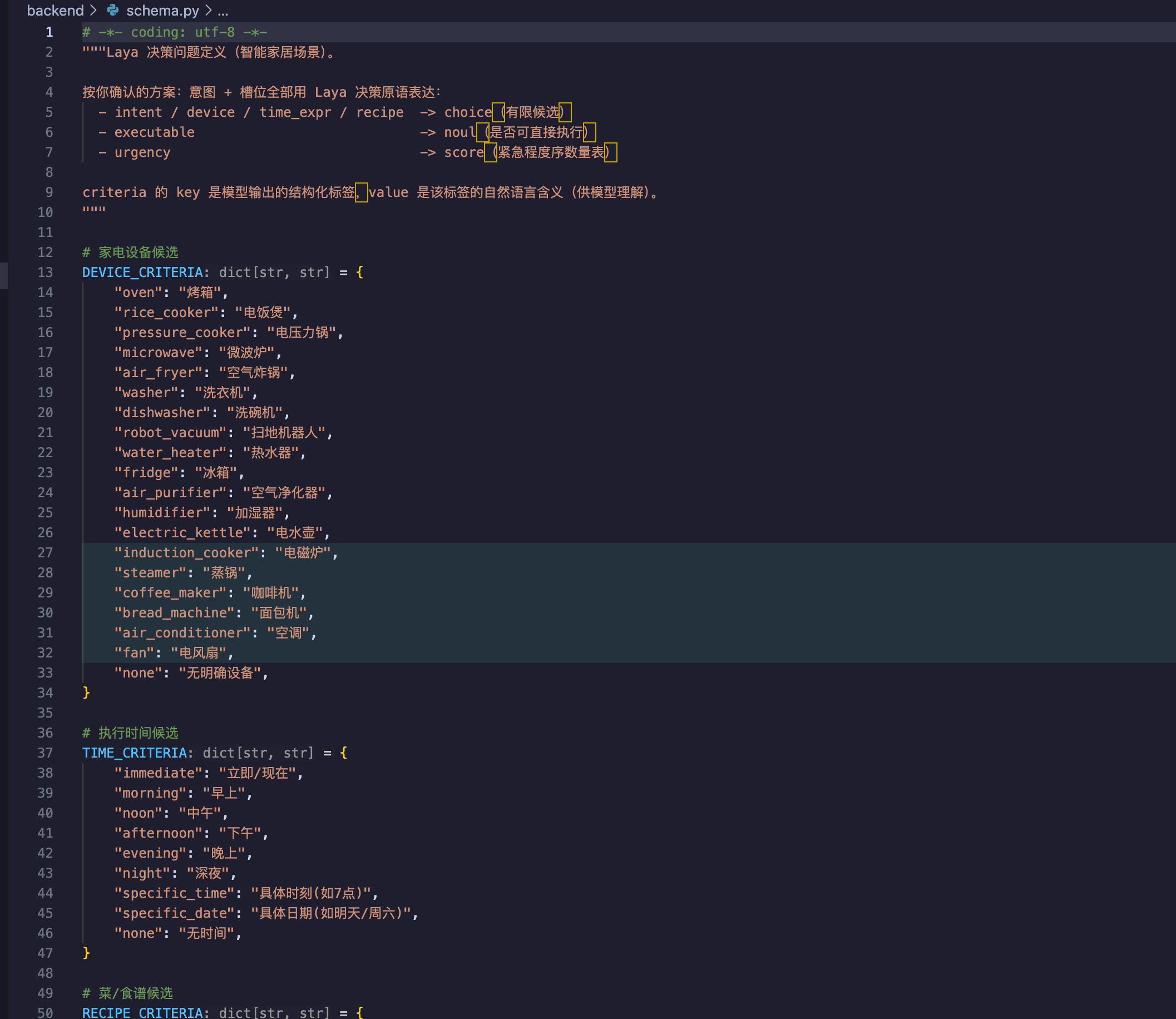Click the RECIPE_CRITERIA variable name
Image resolution: width=1176 pixels, height=1019 pixels.
(x=143, y=1013)
